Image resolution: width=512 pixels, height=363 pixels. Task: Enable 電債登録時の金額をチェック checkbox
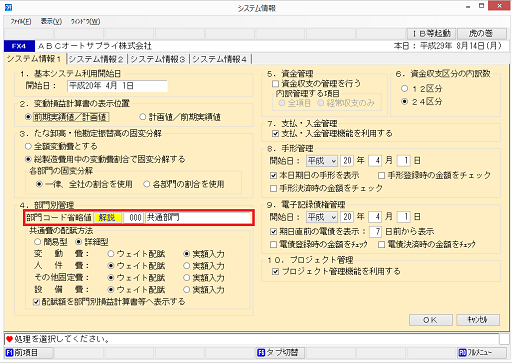[x=319, y=245]
